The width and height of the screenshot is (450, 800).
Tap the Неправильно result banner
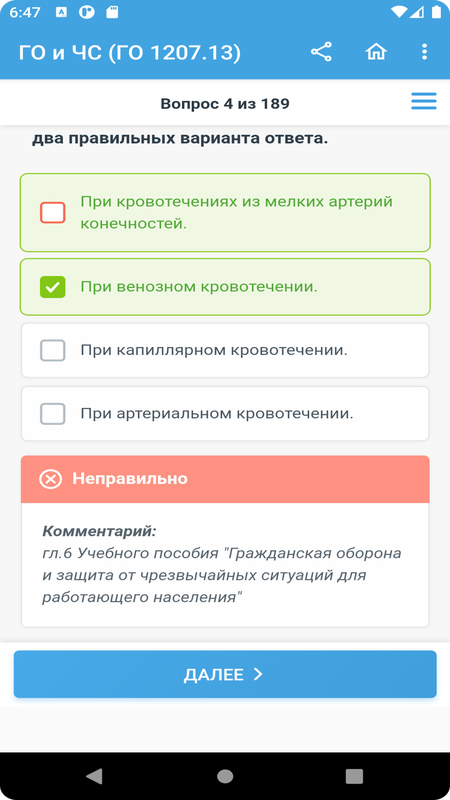tap(225, 479)
